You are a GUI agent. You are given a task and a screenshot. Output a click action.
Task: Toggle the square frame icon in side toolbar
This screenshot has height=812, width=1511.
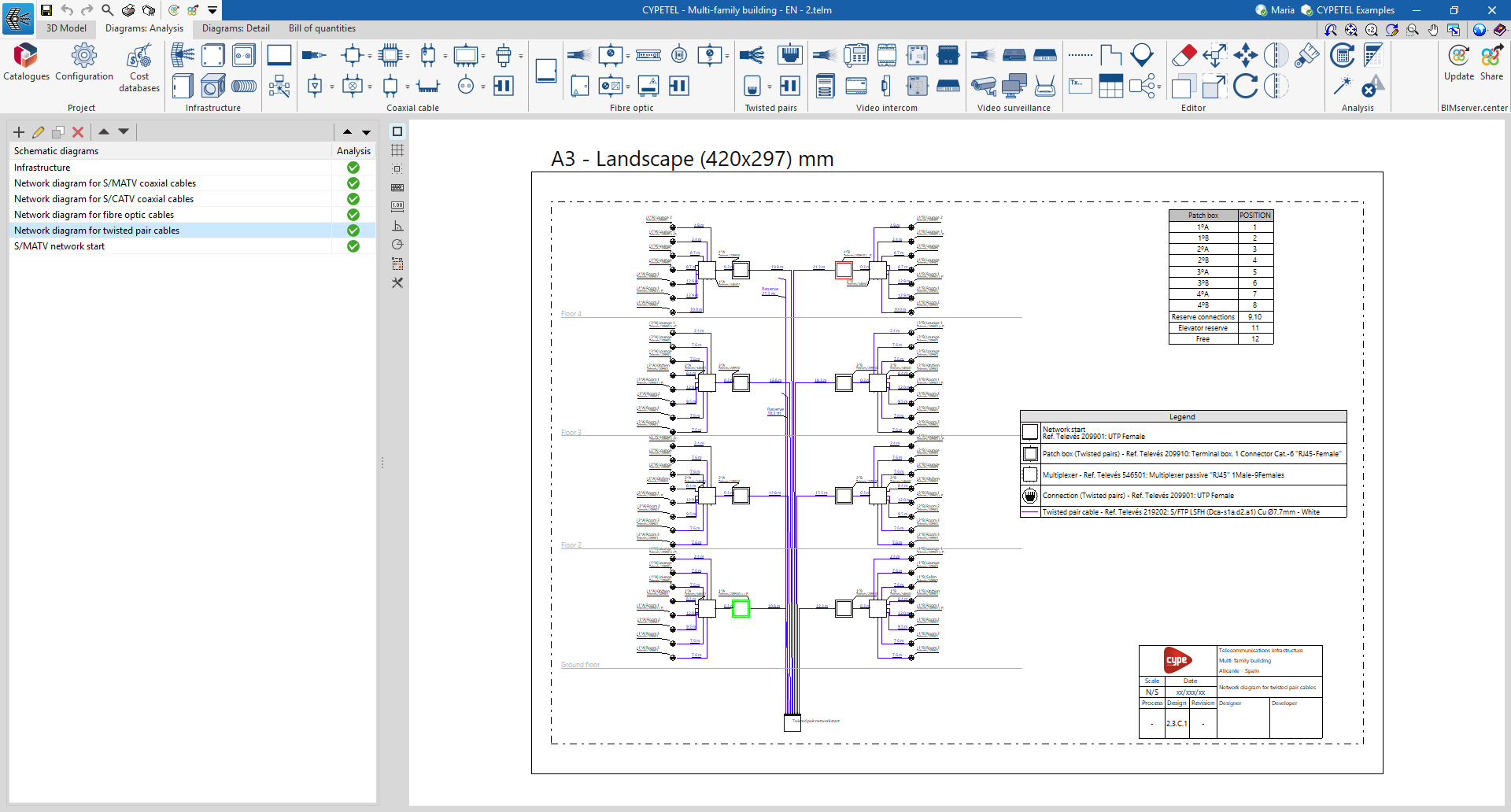pos(397,131)
